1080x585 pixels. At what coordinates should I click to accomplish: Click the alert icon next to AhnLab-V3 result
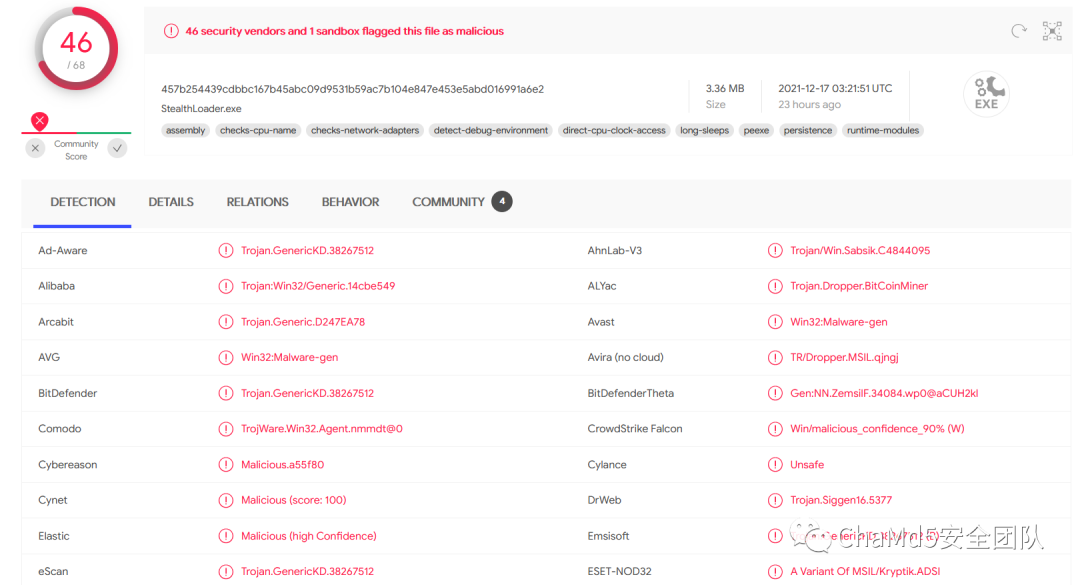775,251
